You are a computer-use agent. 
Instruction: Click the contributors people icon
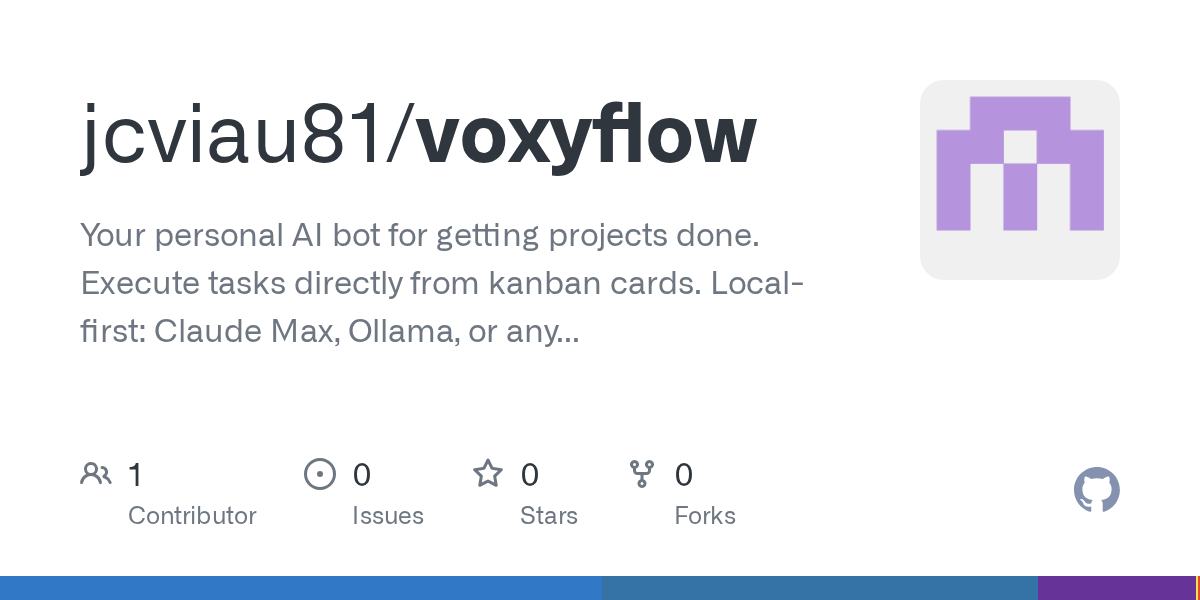[95, 473]
